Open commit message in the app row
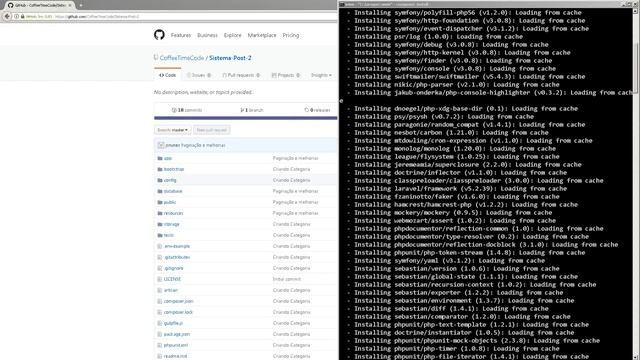The width and height of the screenshot is (640, 360). (x=295, y=158)
